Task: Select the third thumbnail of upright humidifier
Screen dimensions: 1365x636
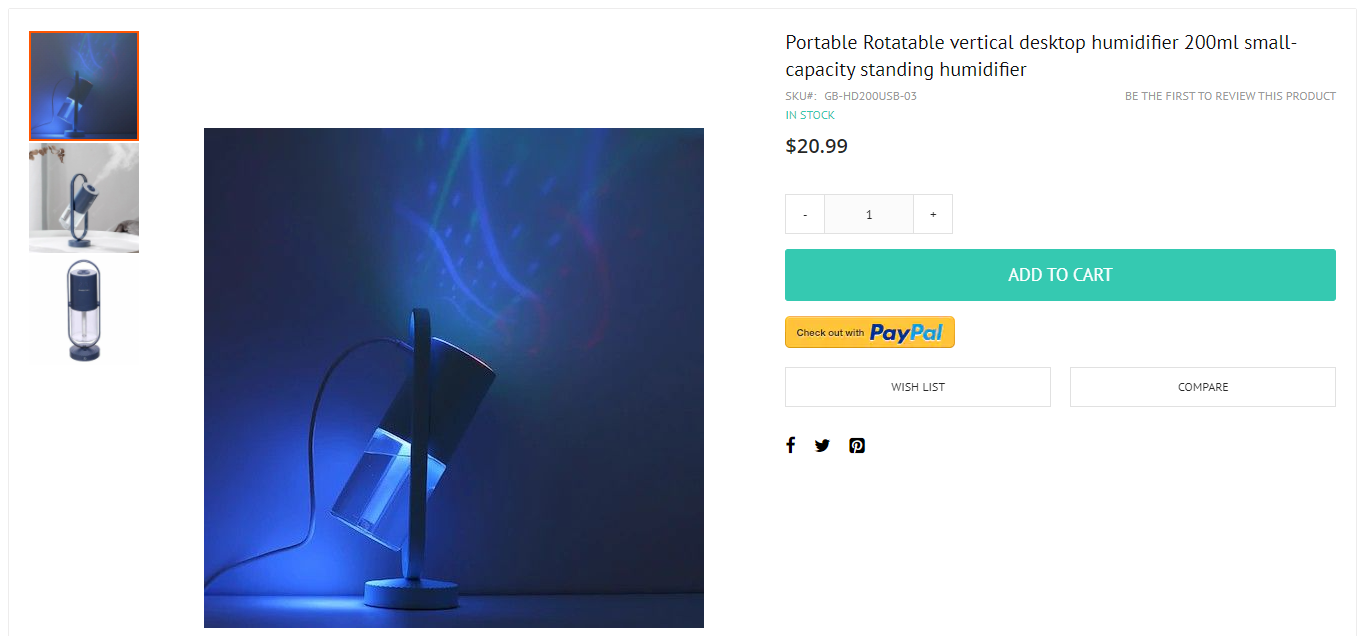Action: (84, 310)
